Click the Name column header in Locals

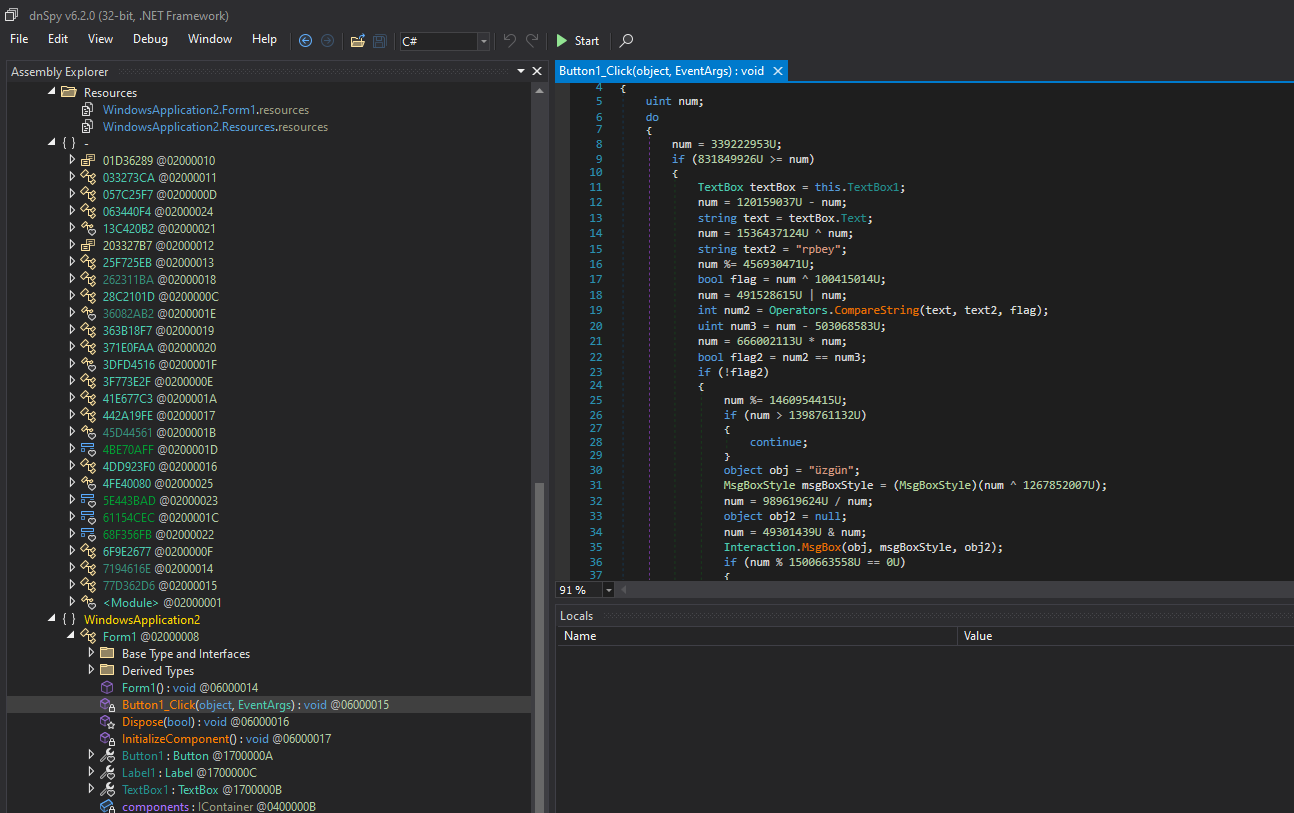757,635
